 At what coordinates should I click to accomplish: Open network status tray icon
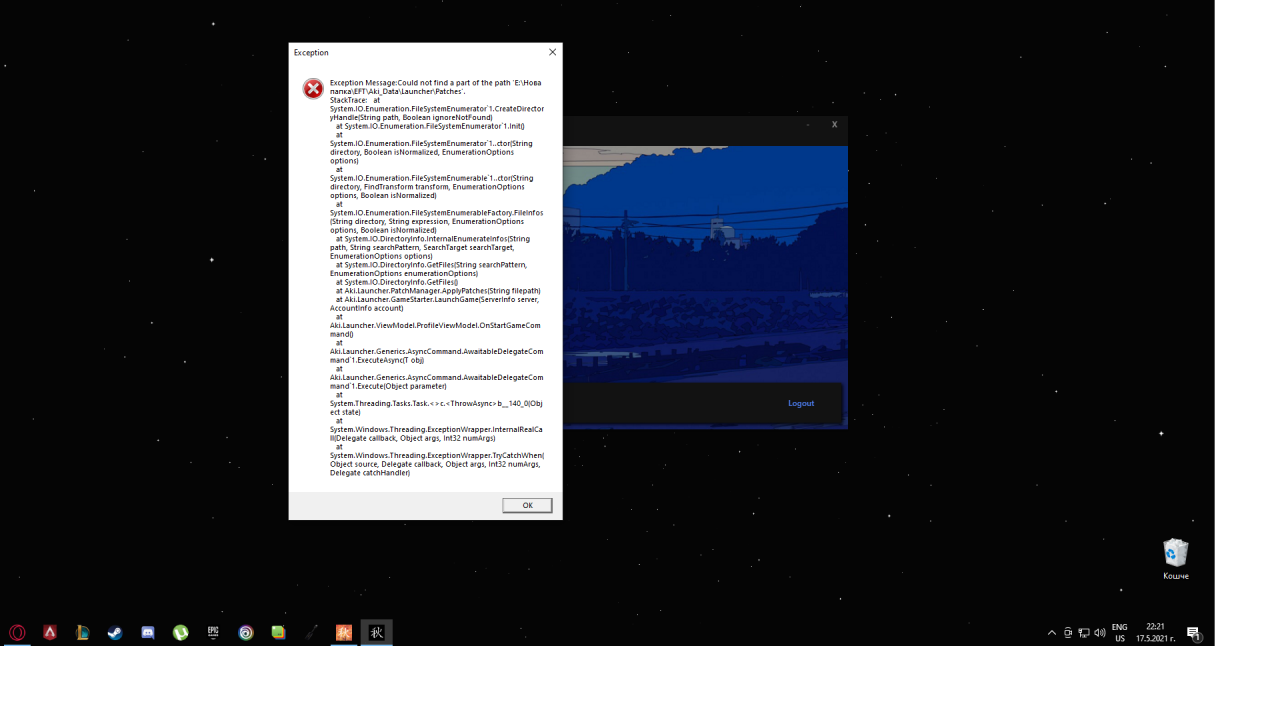pyautogui.click(x=1084, y=633)
